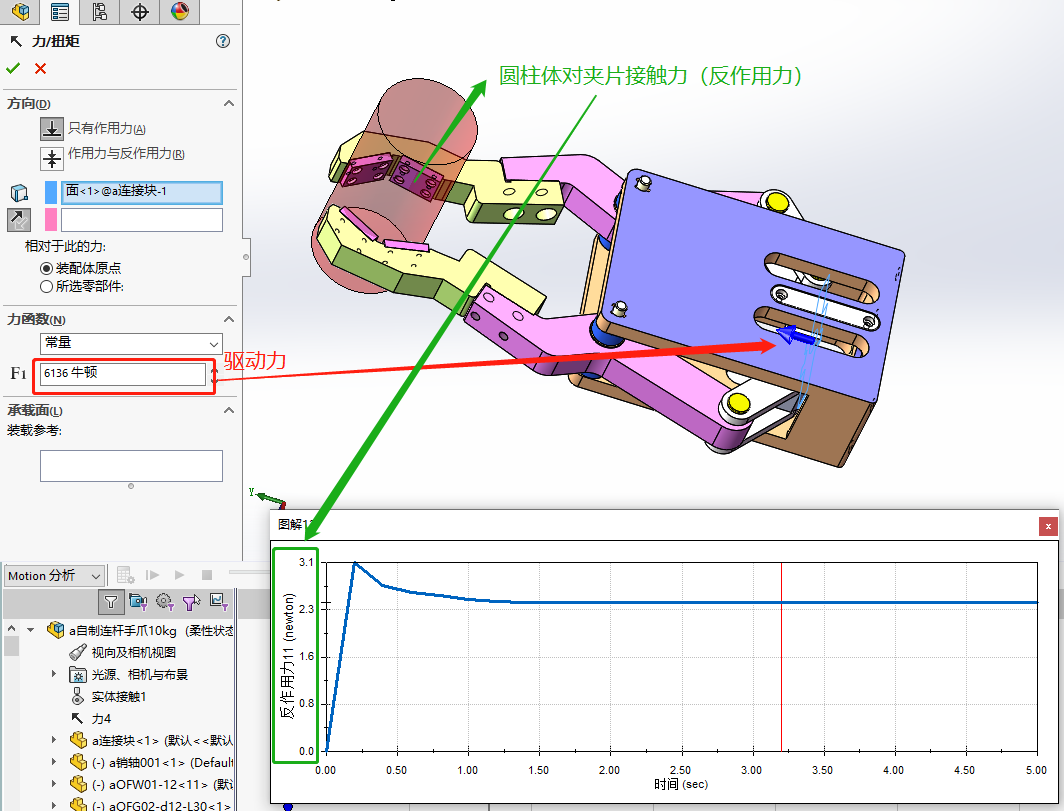The image size is (1064, 811).
Task: Click the tree scrollbar up arrow
Action: pyautogui.click(x=12, y=628)
